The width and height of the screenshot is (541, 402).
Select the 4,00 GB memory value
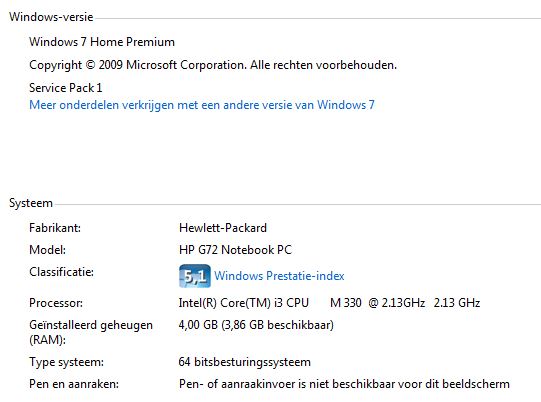tap(256, 325)
